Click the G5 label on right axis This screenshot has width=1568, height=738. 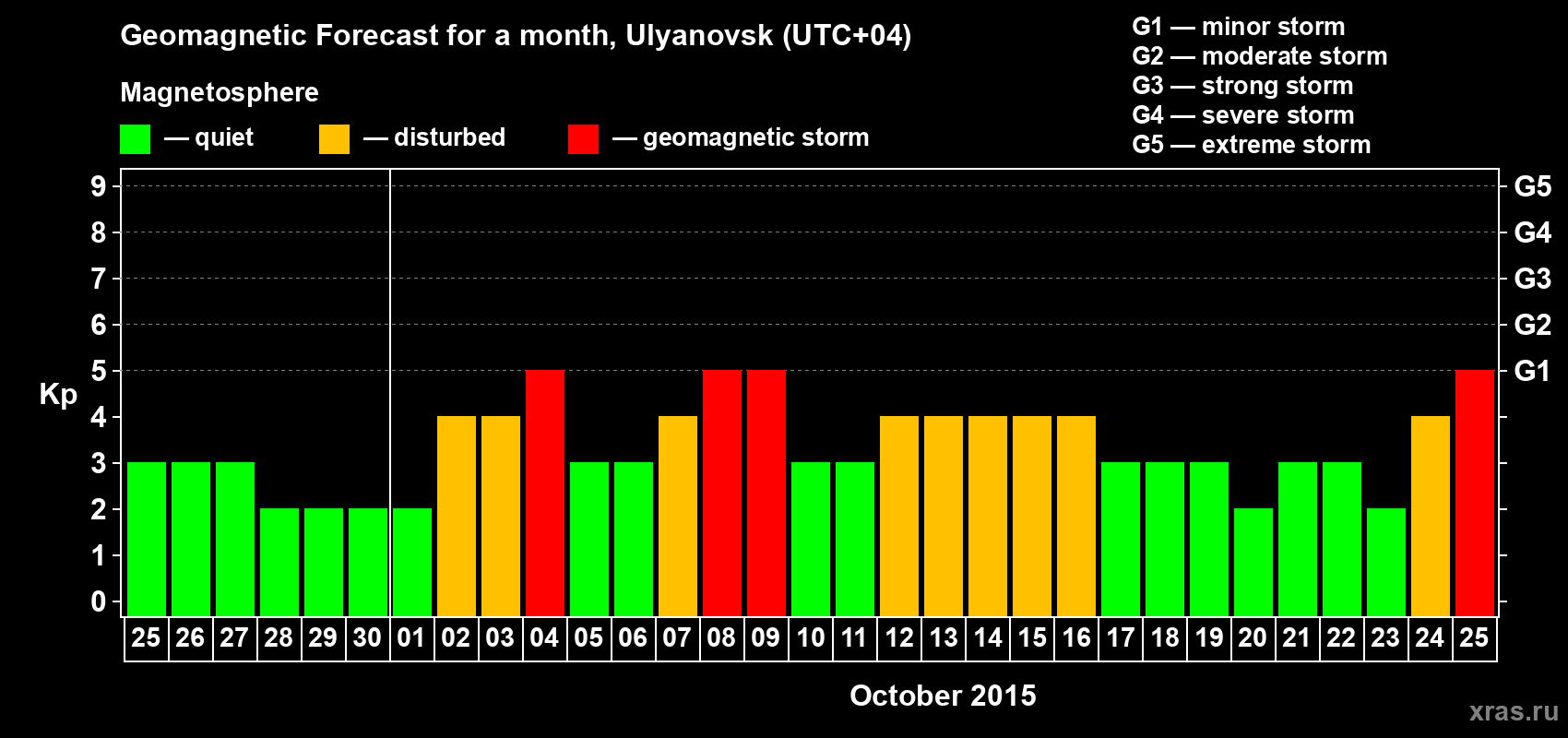tap(1533, 186)
